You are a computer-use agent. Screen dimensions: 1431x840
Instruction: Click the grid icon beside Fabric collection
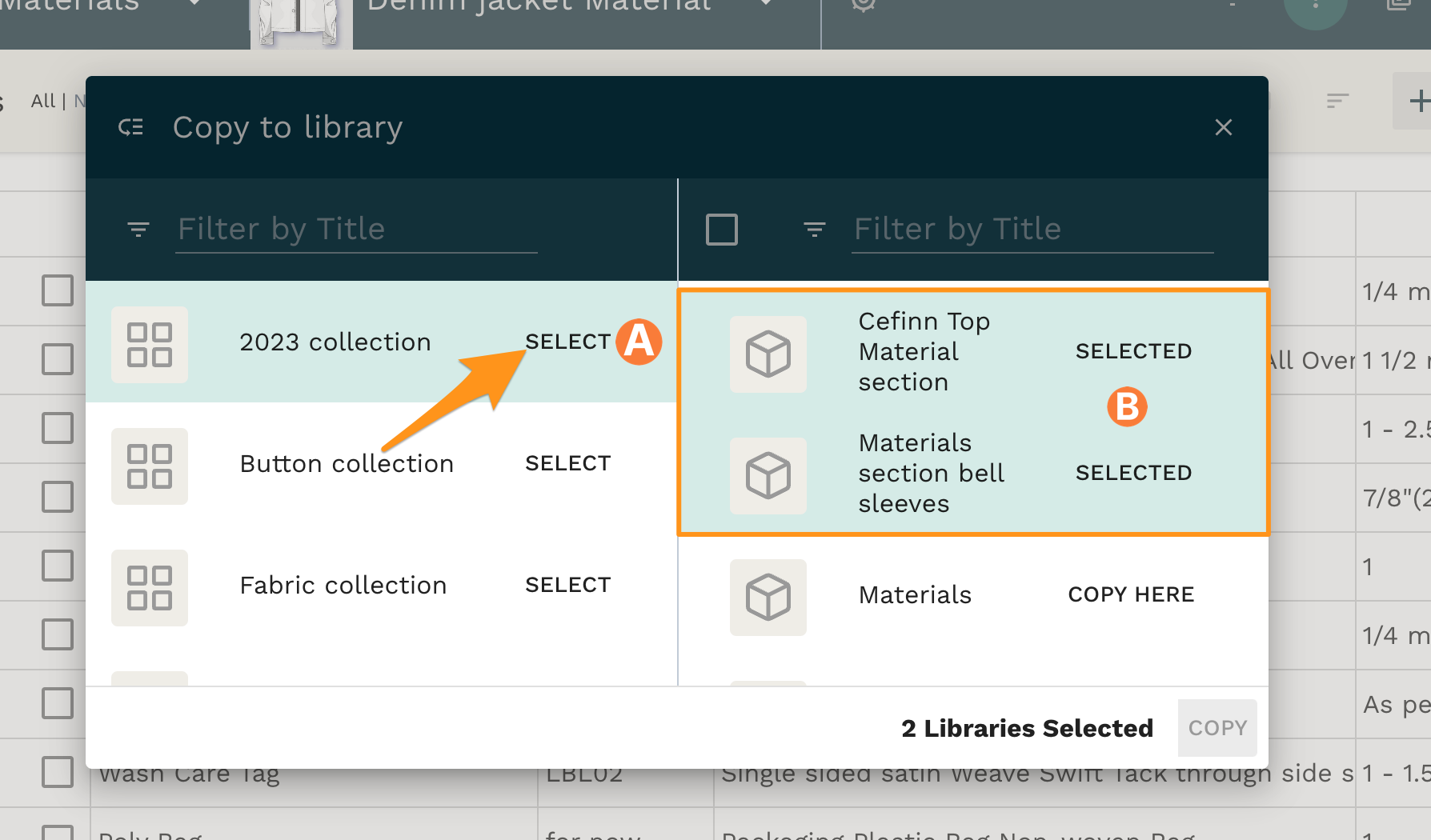[150, 588]
